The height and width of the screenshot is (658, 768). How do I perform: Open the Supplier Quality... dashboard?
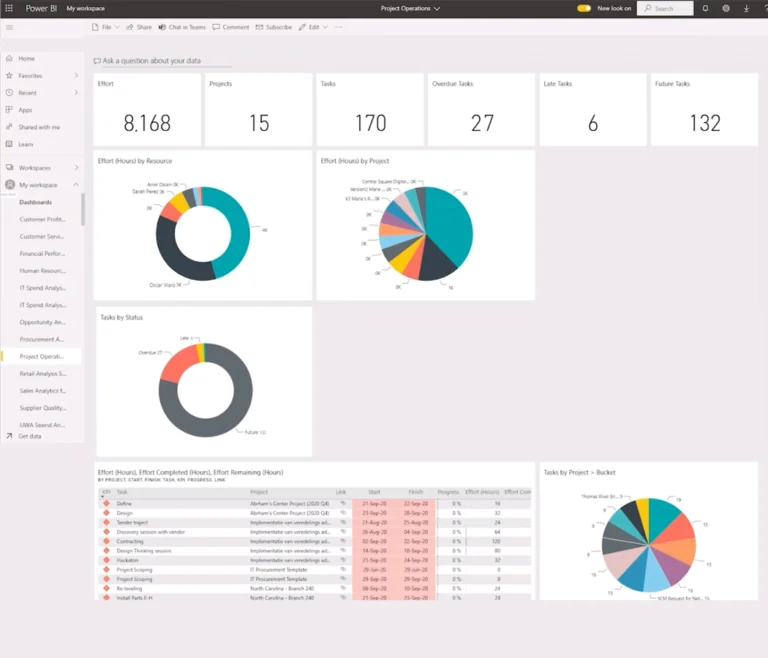[43, 408]
